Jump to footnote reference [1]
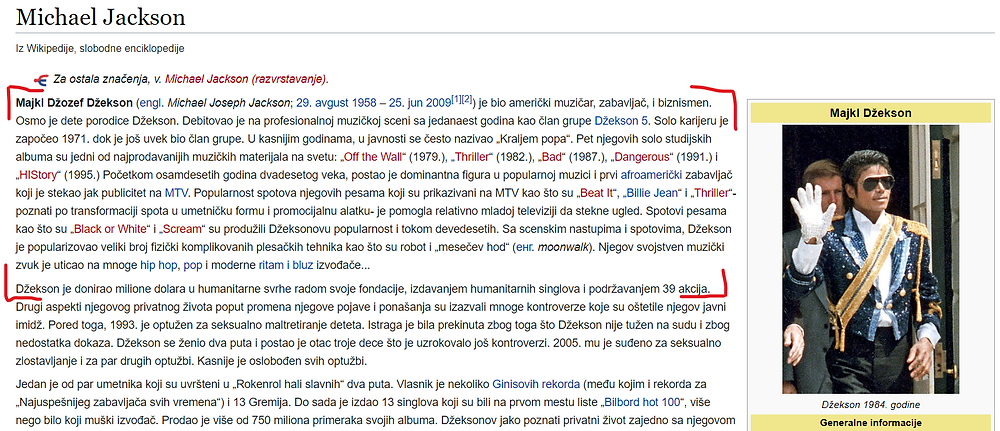 click(x=457, y=99)
